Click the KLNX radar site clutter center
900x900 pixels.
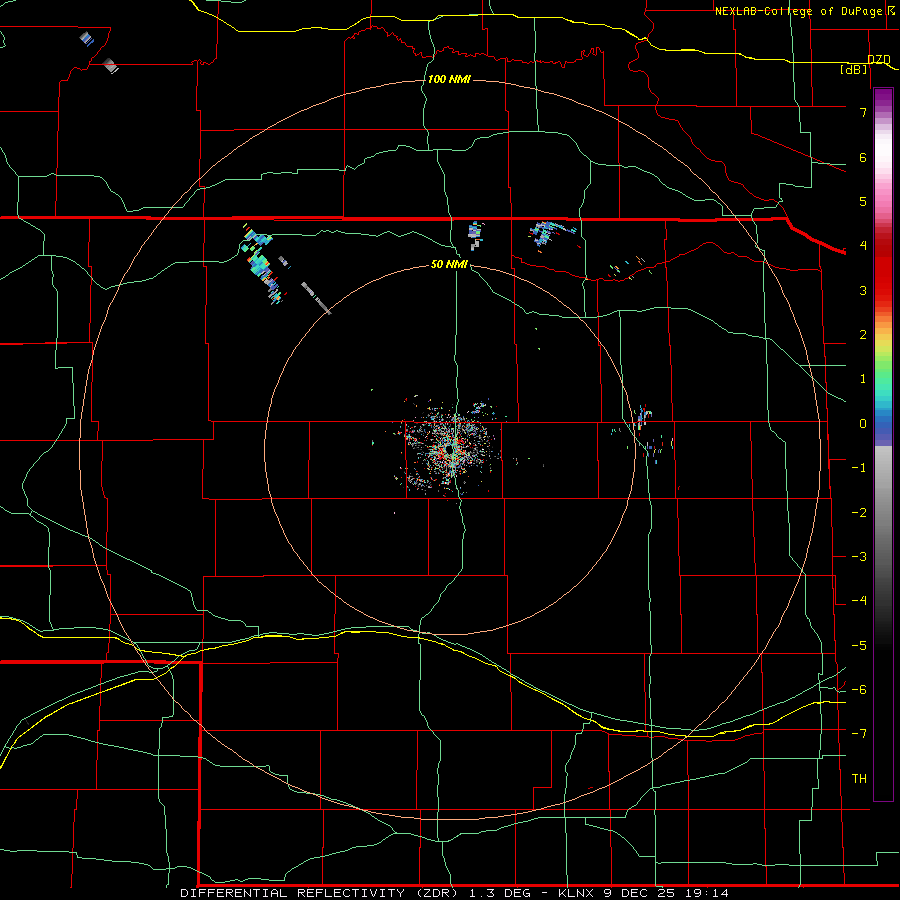pyautogui.click(x=450, y=448)
